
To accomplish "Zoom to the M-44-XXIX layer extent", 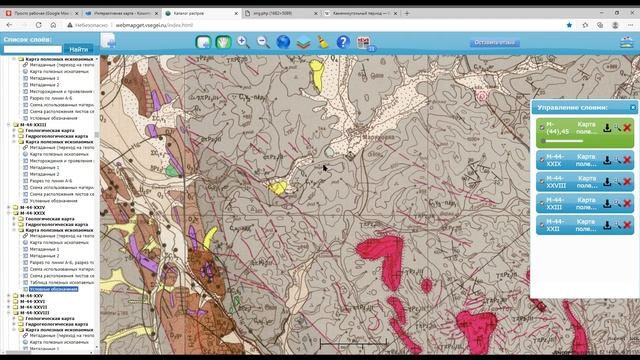I will (x=617, y=160).
